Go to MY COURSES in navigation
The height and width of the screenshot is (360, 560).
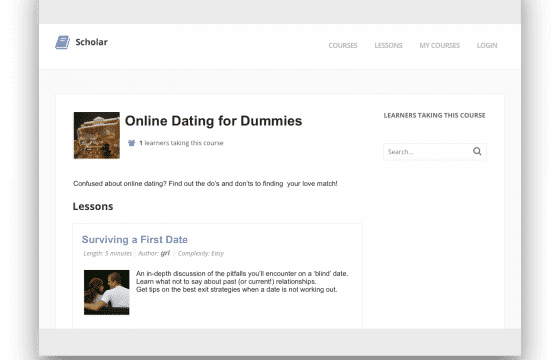(440, 45)
